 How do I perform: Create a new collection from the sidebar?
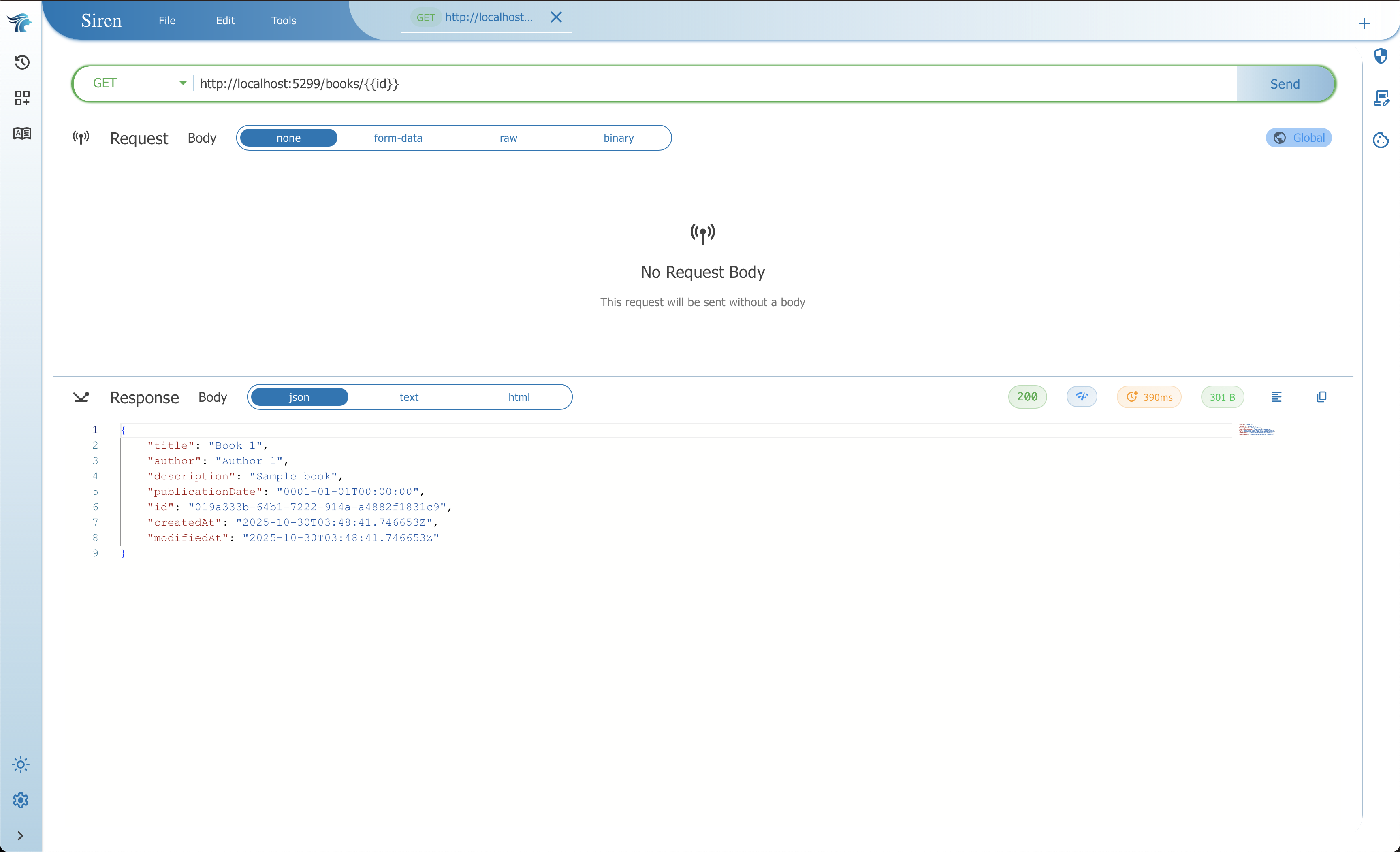point(21,98)
